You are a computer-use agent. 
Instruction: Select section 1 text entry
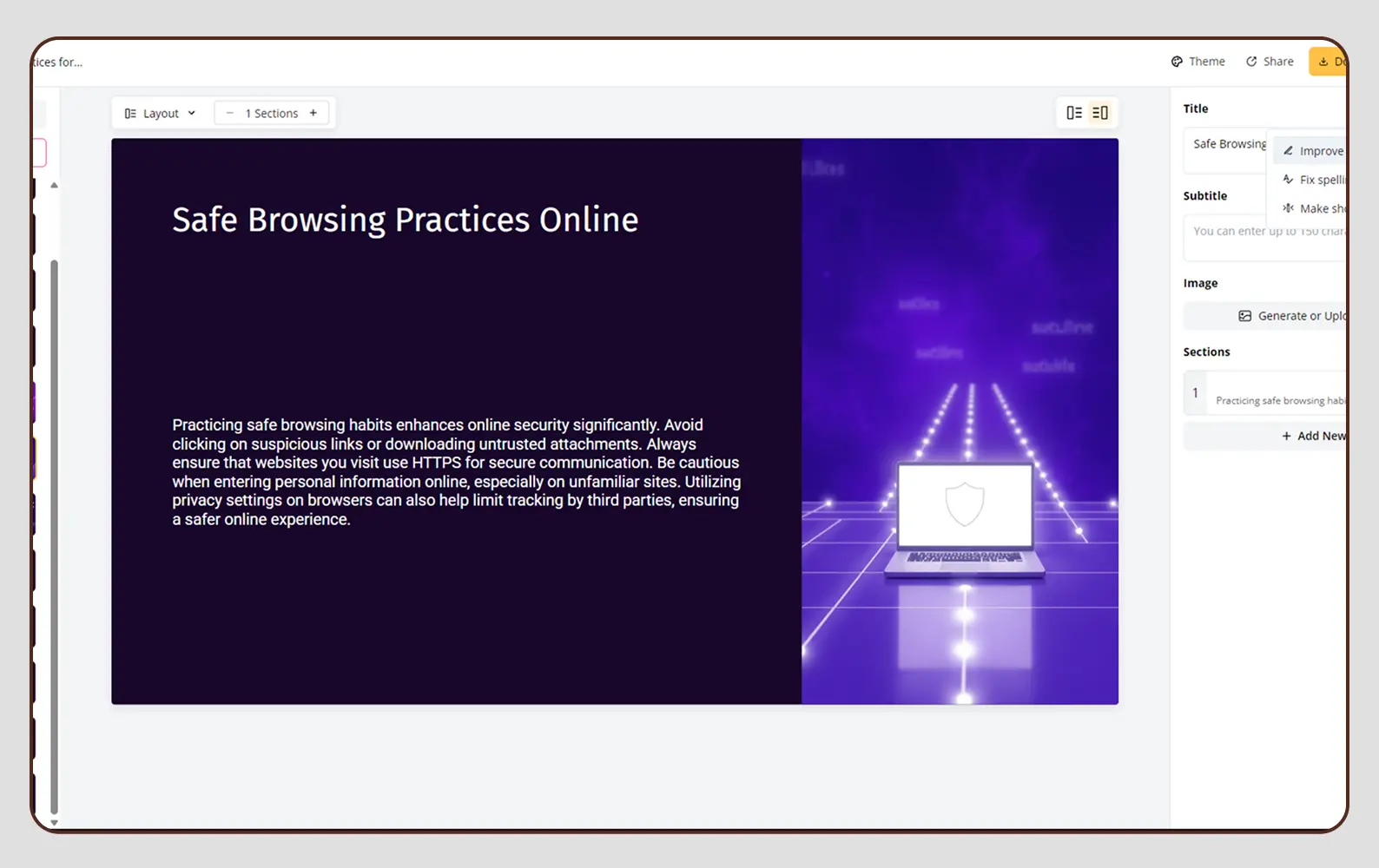(x=1277, y=399)
